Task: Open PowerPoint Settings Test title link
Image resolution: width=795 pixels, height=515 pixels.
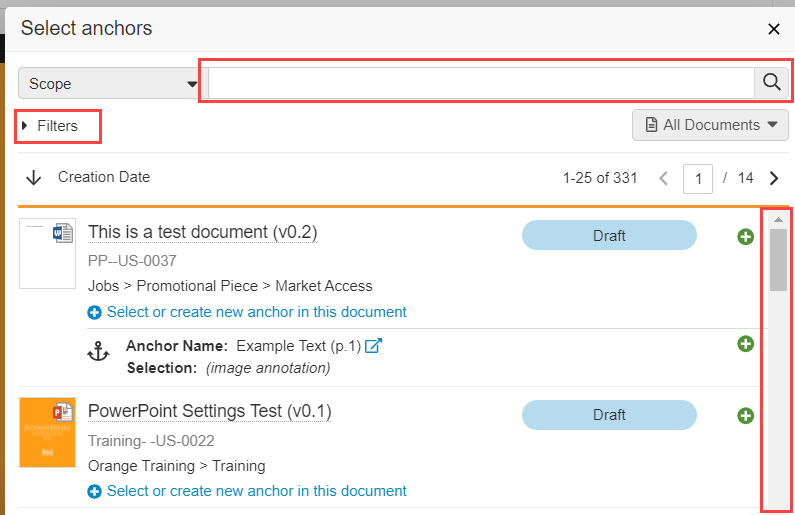Action: tap(209, 411)
